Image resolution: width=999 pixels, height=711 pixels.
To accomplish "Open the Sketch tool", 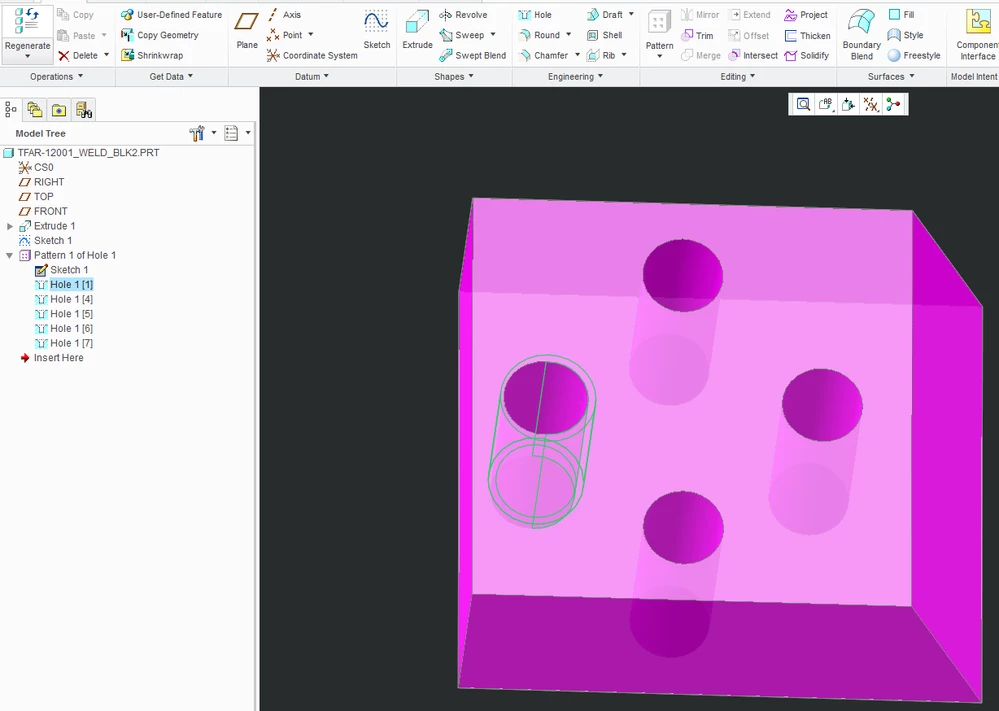I will 377,30.
